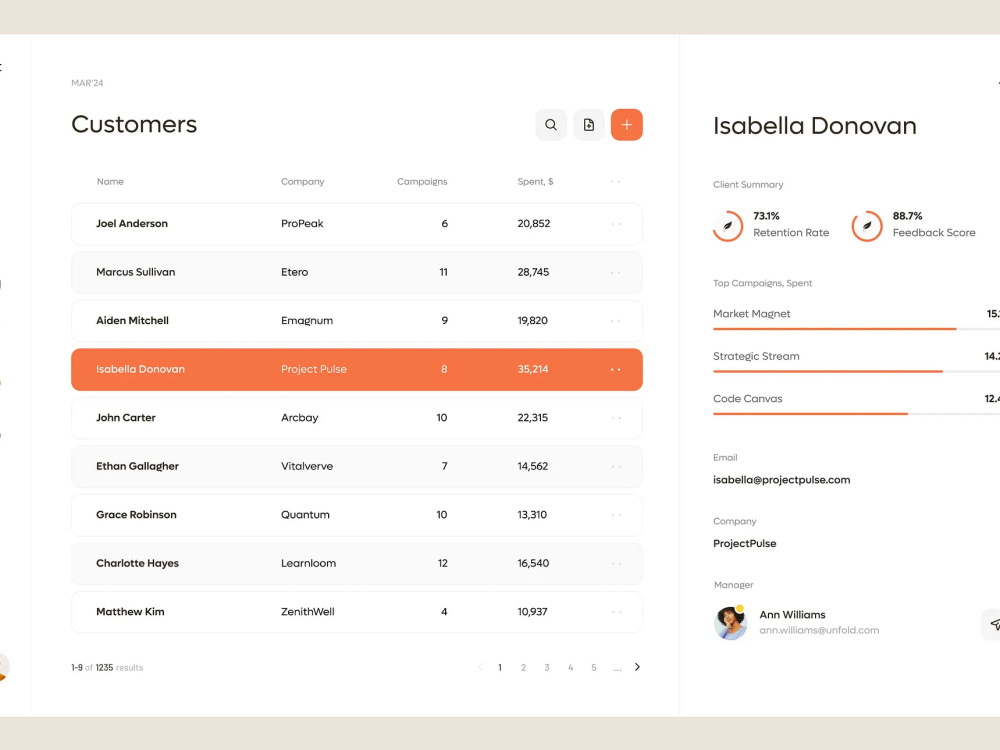1000x750 pixels.
Task: Click manager email ann.williams@unfold.com
Action: pos(819,630)
